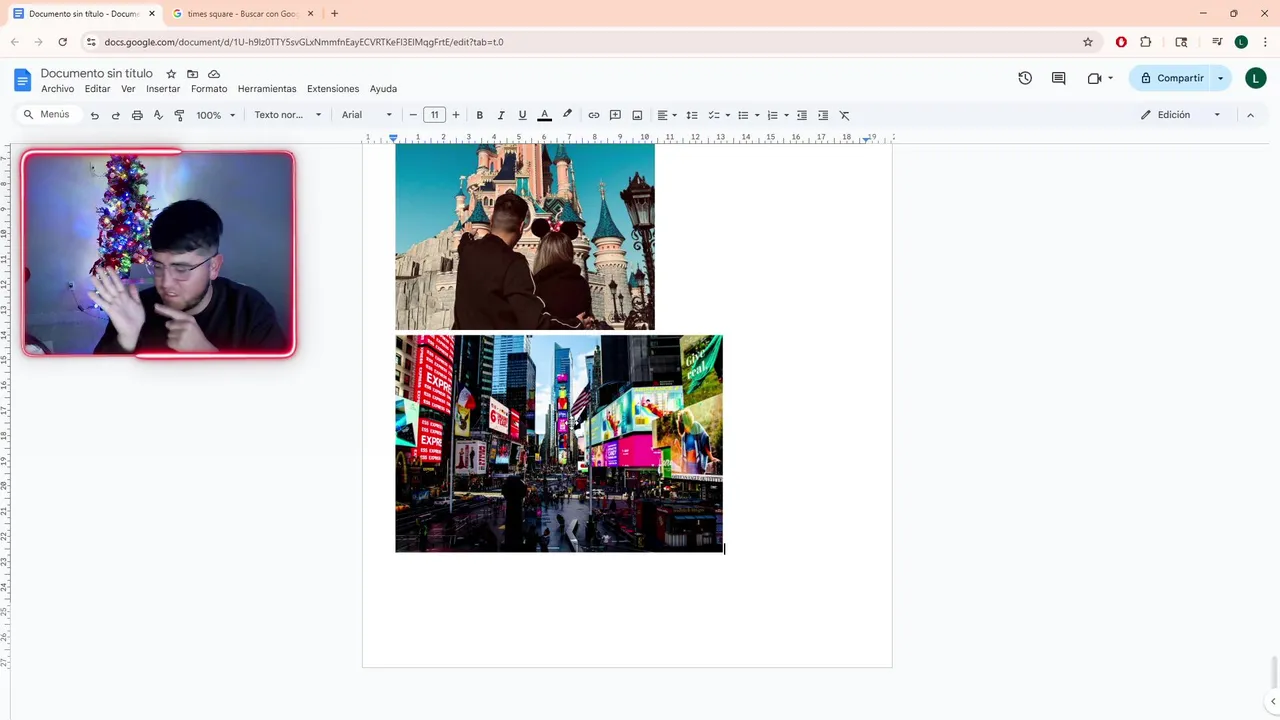Insert an image with the toolbar image icon
The width and height of the screenshot is (1280, 720).
(637, 115)
